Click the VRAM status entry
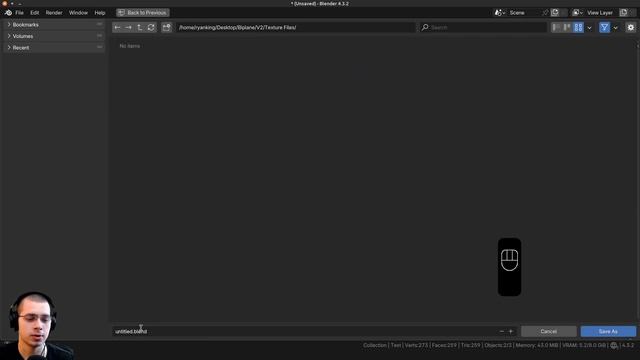This screenshot has height=360, width=640. tap(584, 345)
